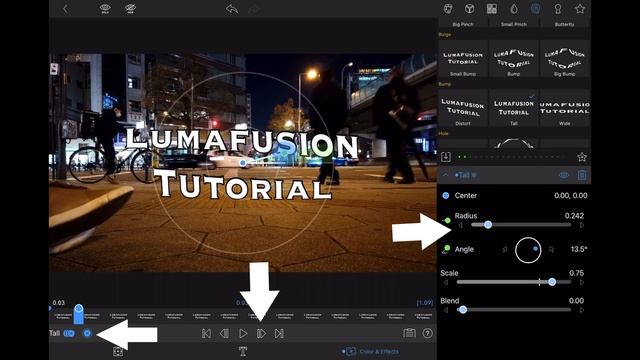This screenshot has width=640, height=360.
Task: Switch to Frame & Fit editor tab
Action: point(118,351)
